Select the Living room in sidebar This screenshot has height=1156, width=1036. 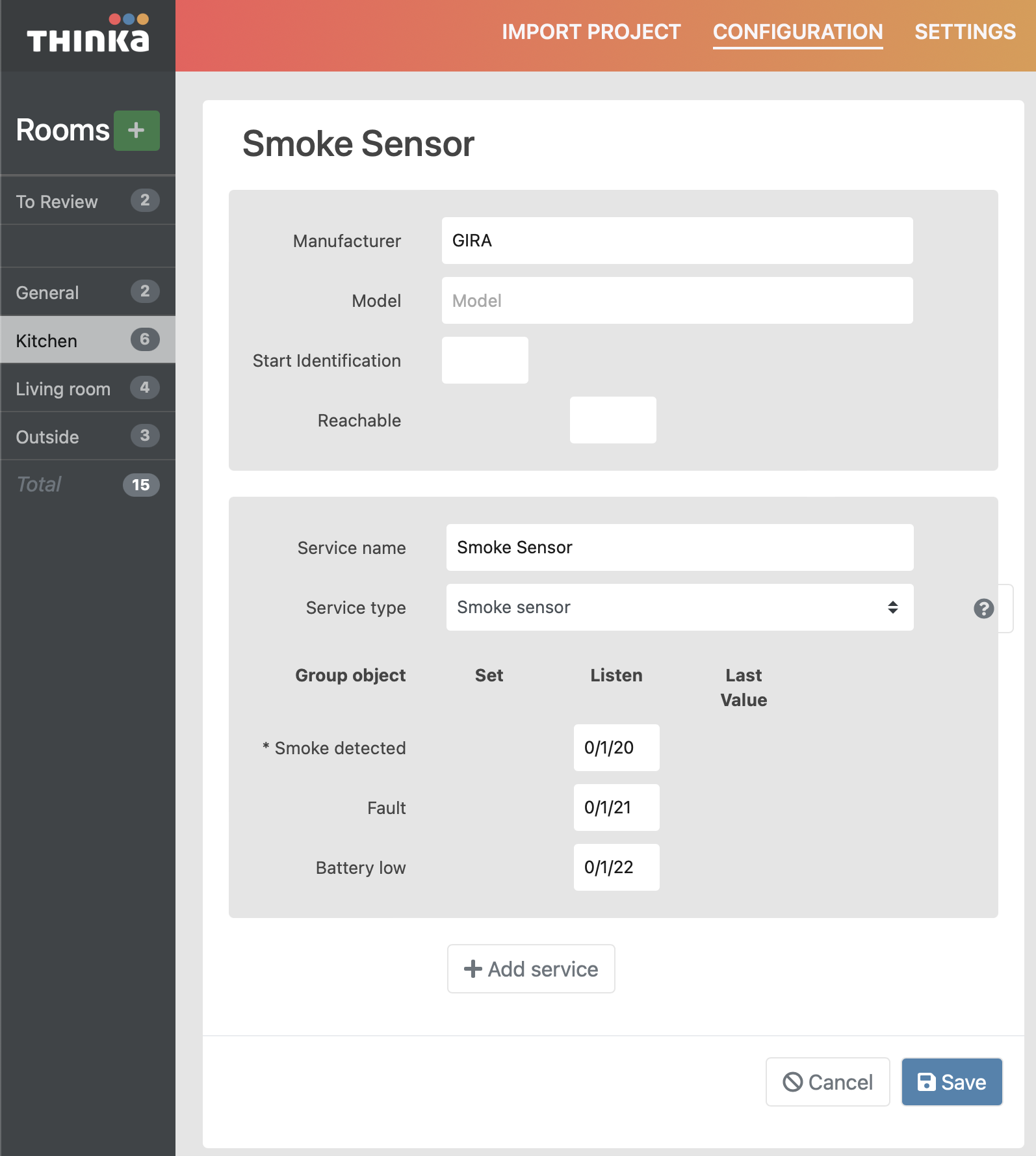click(x=63, y=389)
